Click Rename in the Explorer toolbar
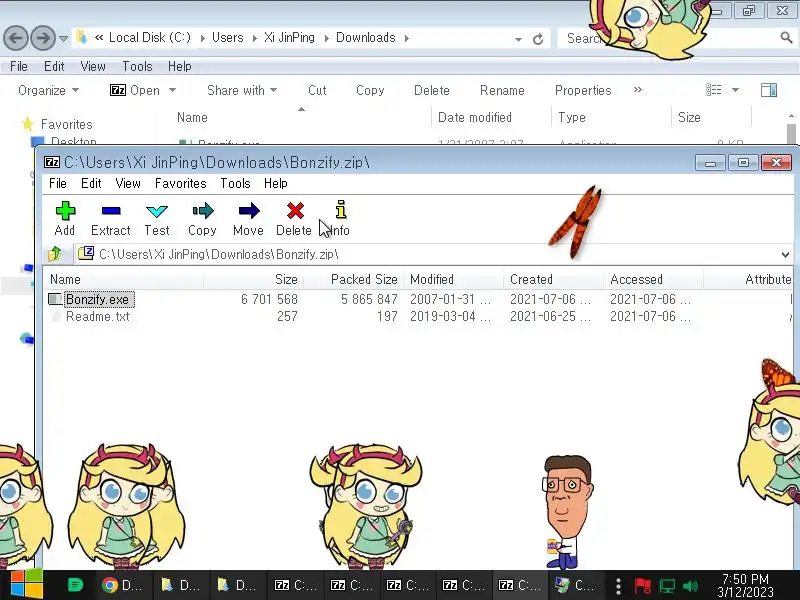Screen dimensions: 800x600 502,90
